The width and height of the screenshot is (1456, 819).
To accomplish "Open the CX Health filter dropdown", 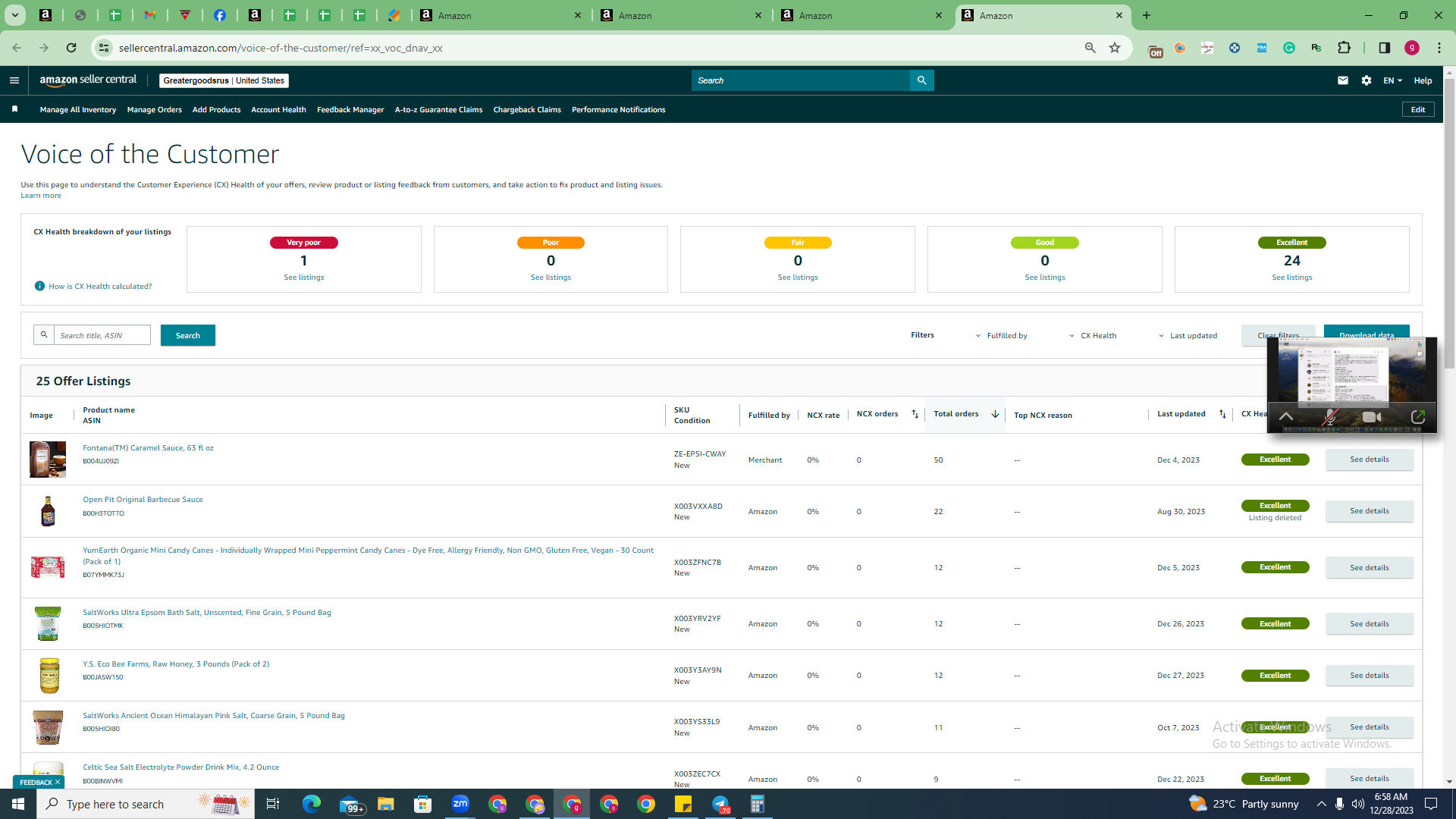I will pyautogui.click(x=1093, y=335).
